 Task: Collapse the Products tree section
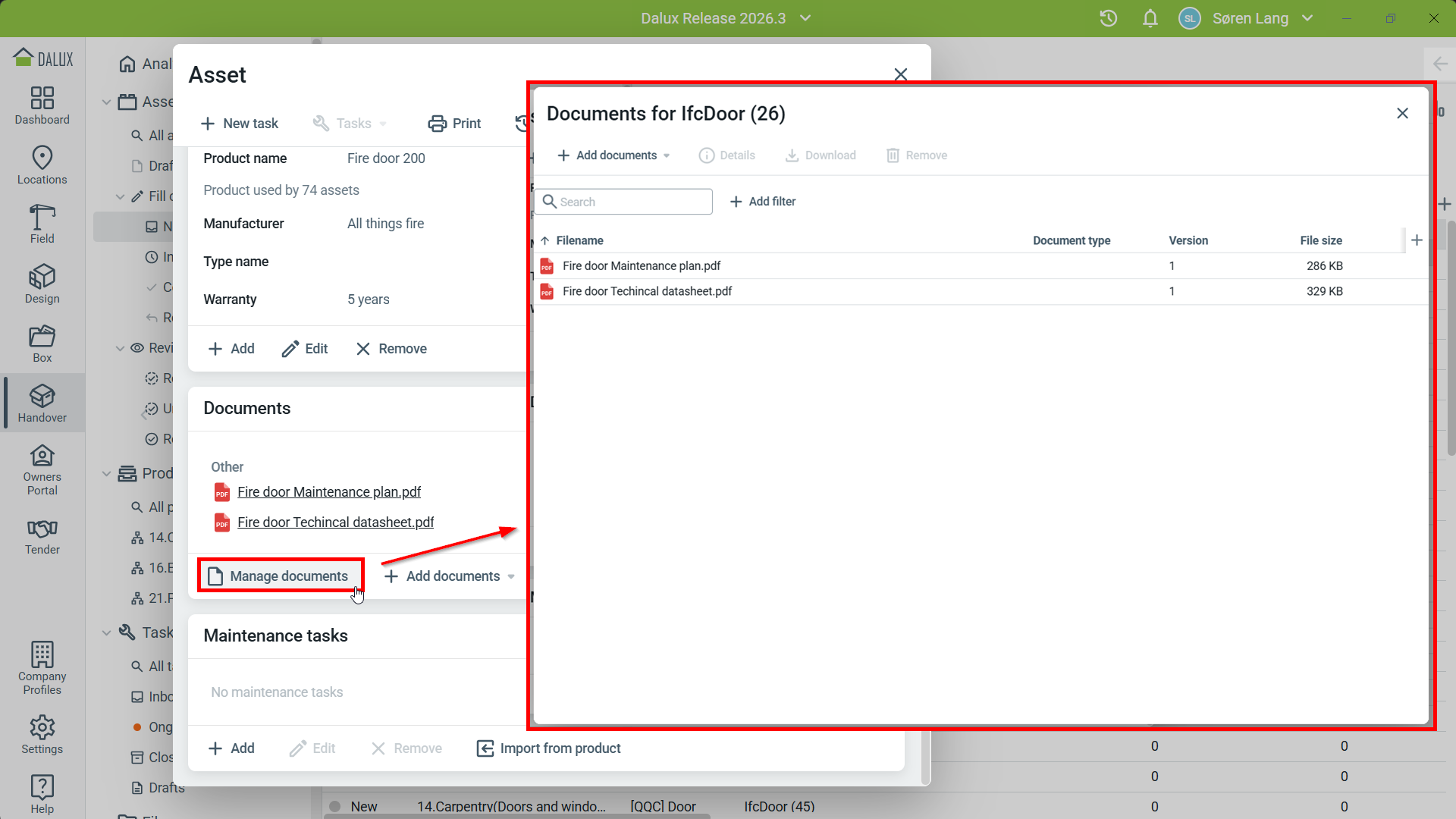[x=107, y=473]
